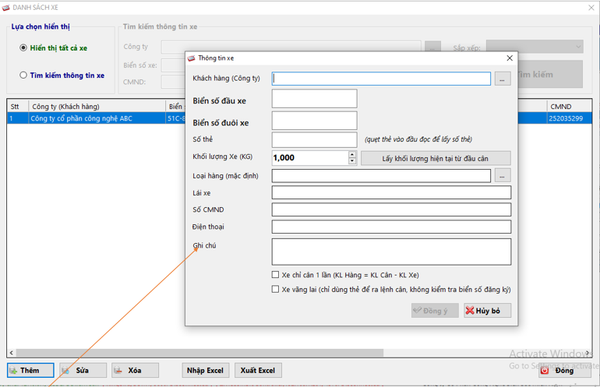Open customer browse button next to Khách hàng
This screenshot has width=600, height=387.
(502, 78)
